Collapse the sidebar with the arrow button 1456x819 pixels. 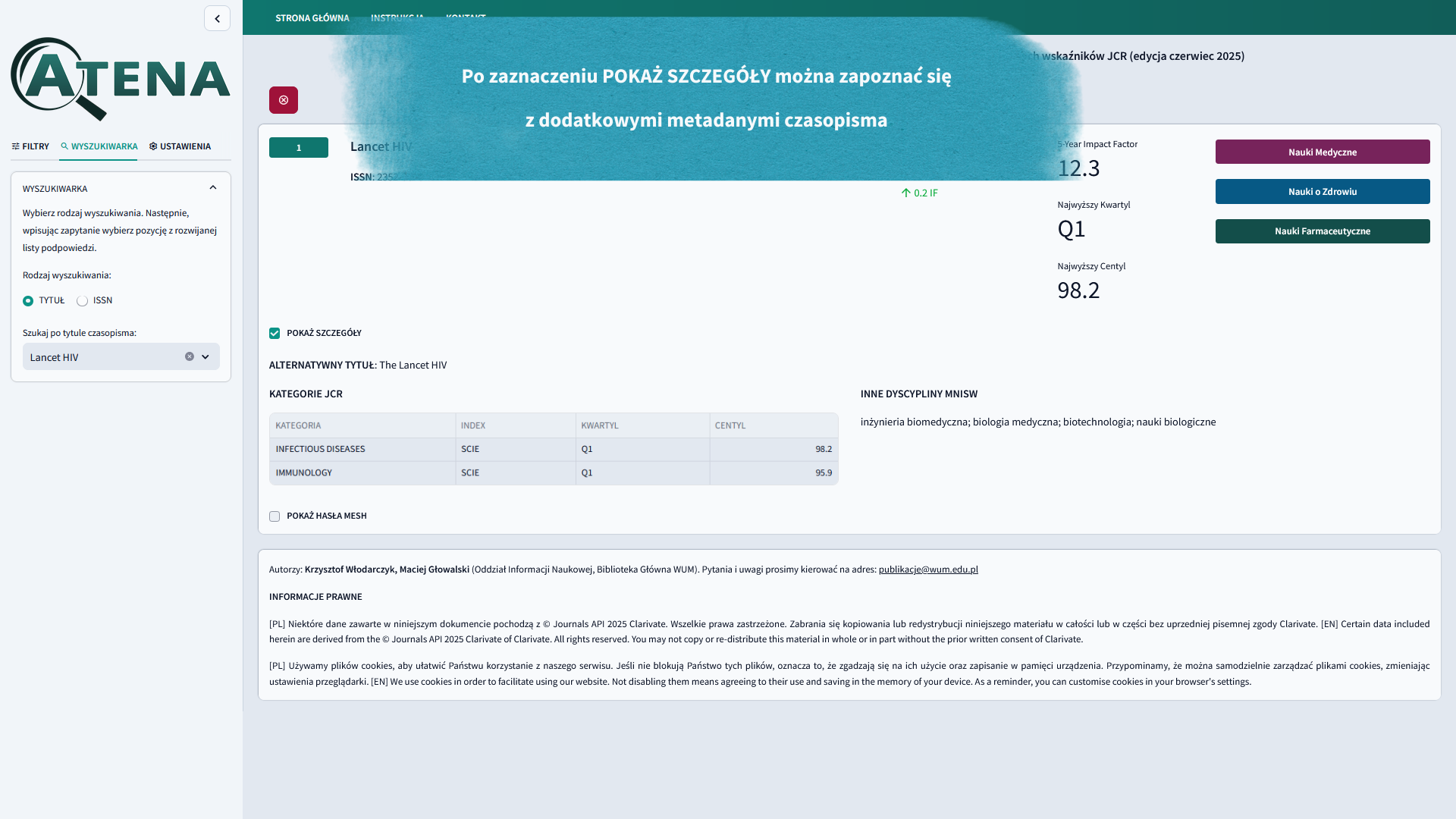click(x=217, y=18)
